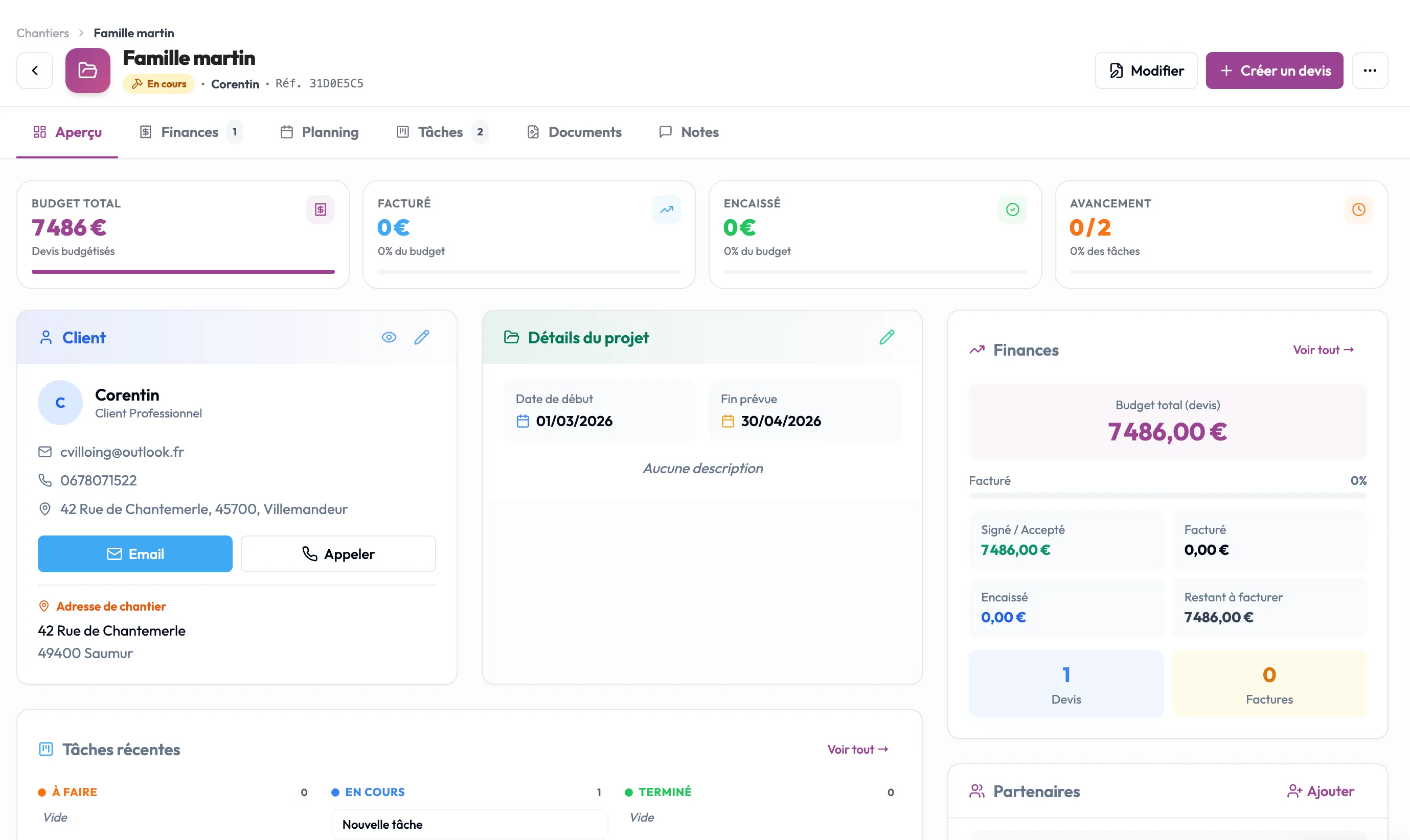Click the phone icon next to 0678071522
This screenshot has width=1410, height=840.
click(x=45, y=480)
